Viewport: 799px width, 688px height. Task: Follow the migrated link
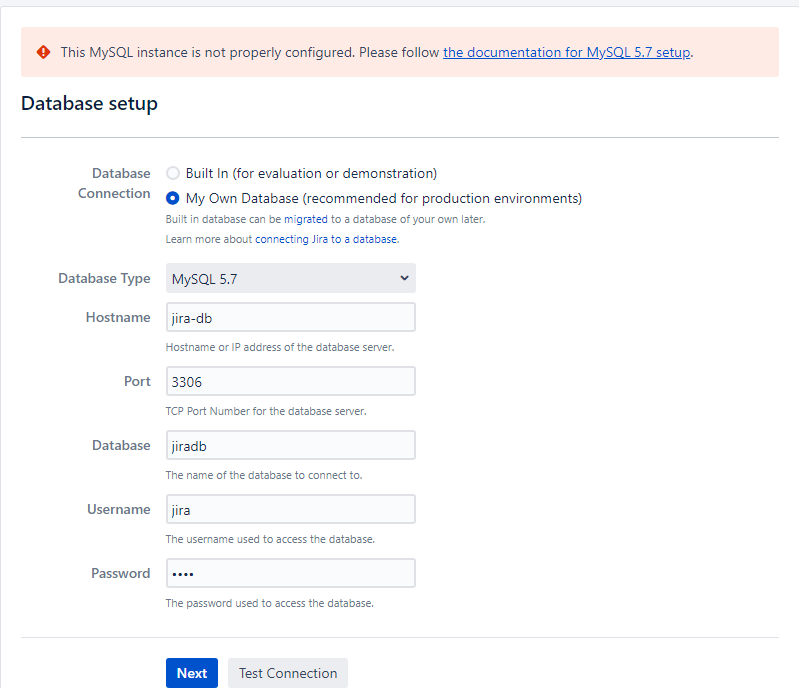[306, 219]
